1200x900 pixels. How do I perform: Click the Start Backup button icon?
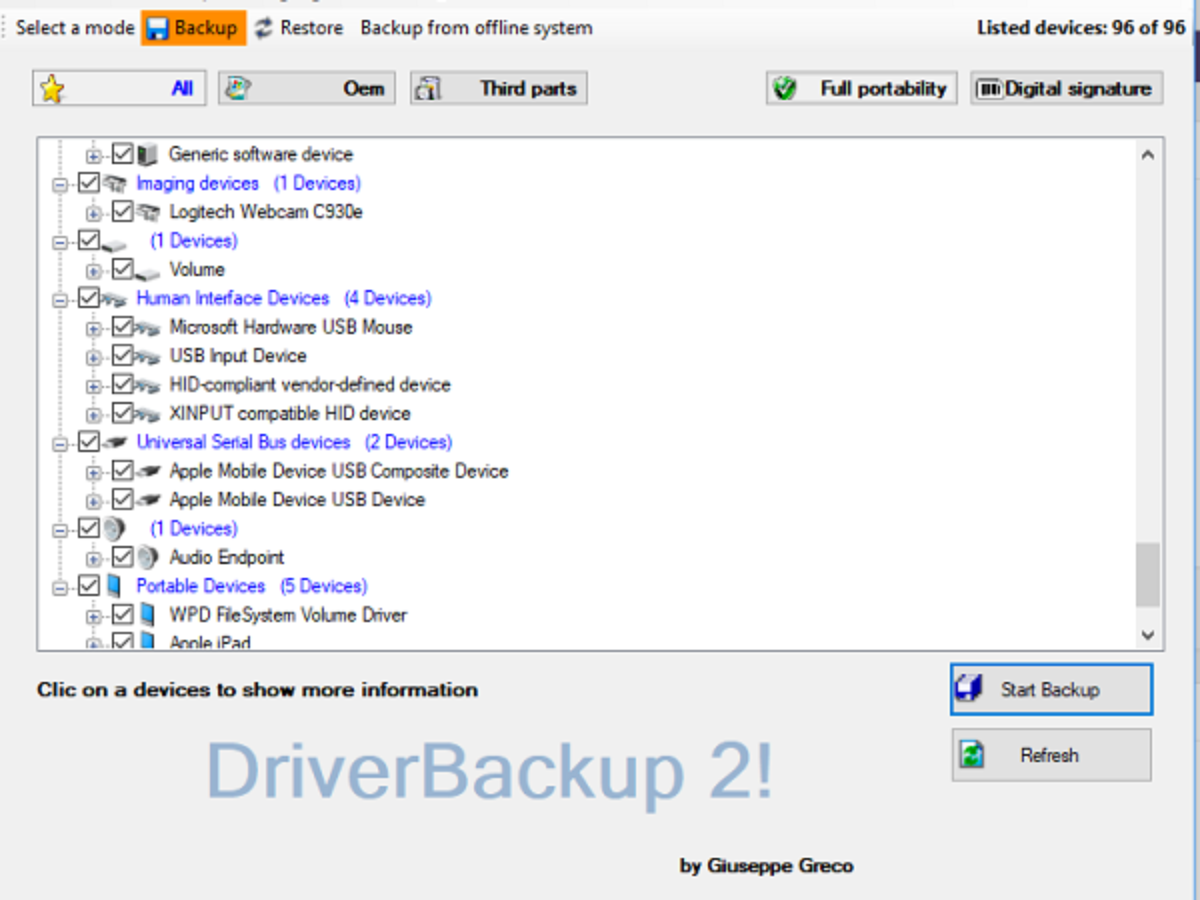(968, 690)
